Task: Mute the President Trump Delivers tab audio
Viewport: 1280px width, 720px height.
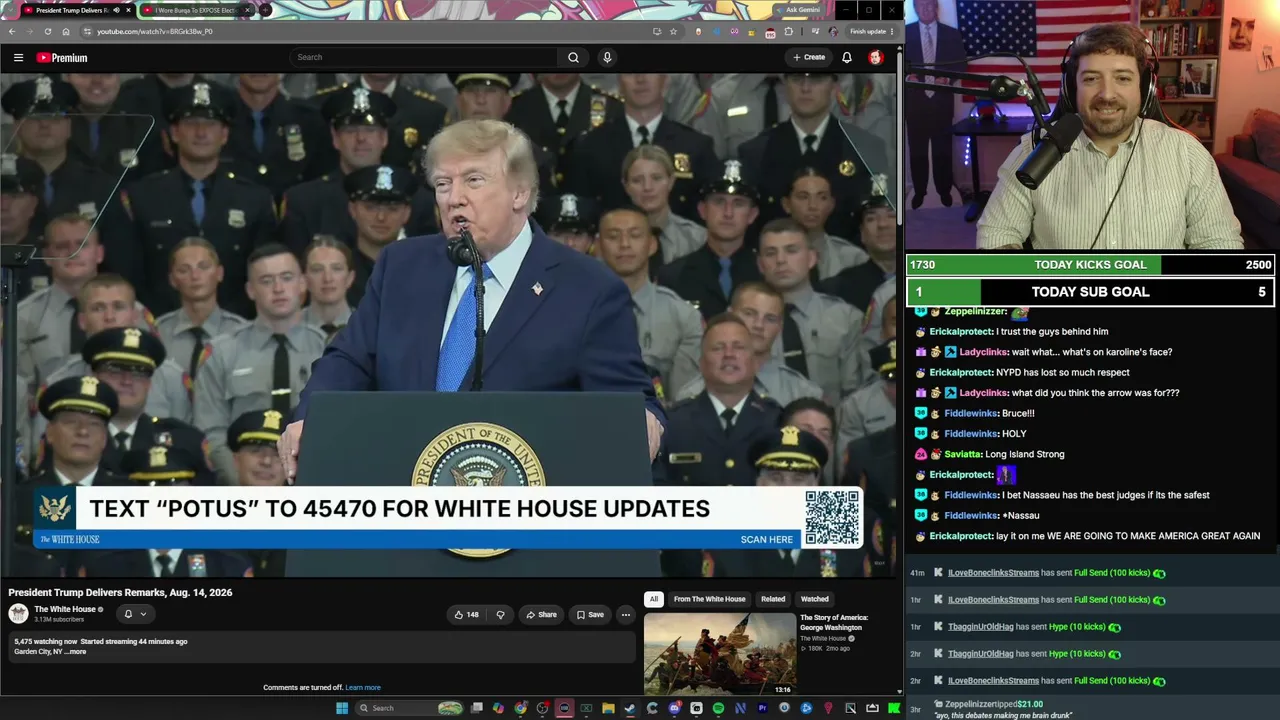Action: [x=116, y=10]
